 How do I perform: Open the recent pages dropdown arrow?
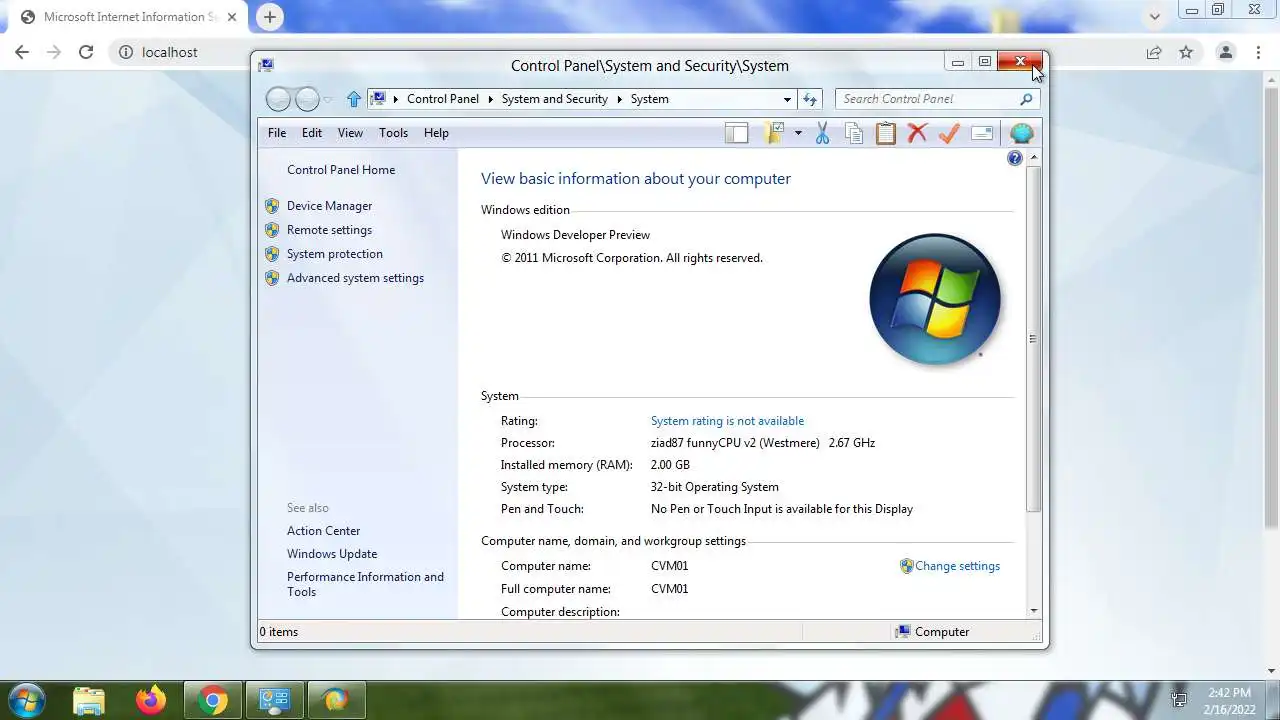point(328,99)
